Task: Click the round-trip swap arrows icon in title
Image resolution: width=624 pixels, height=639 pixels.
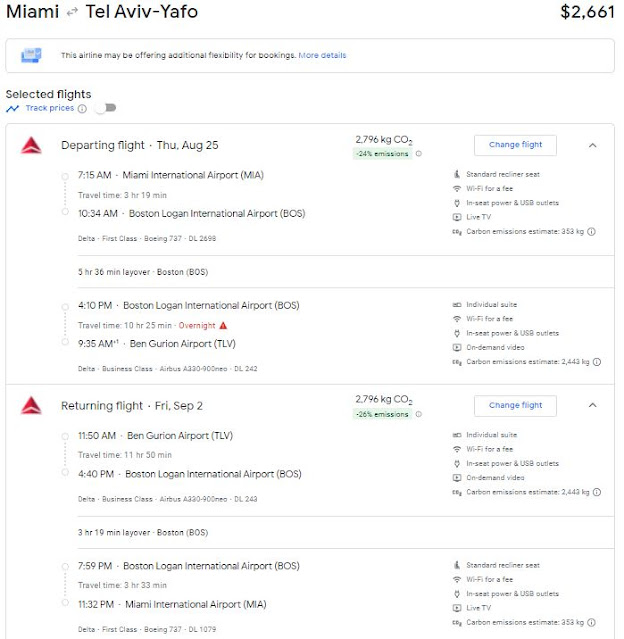Action: coord(72,12)
